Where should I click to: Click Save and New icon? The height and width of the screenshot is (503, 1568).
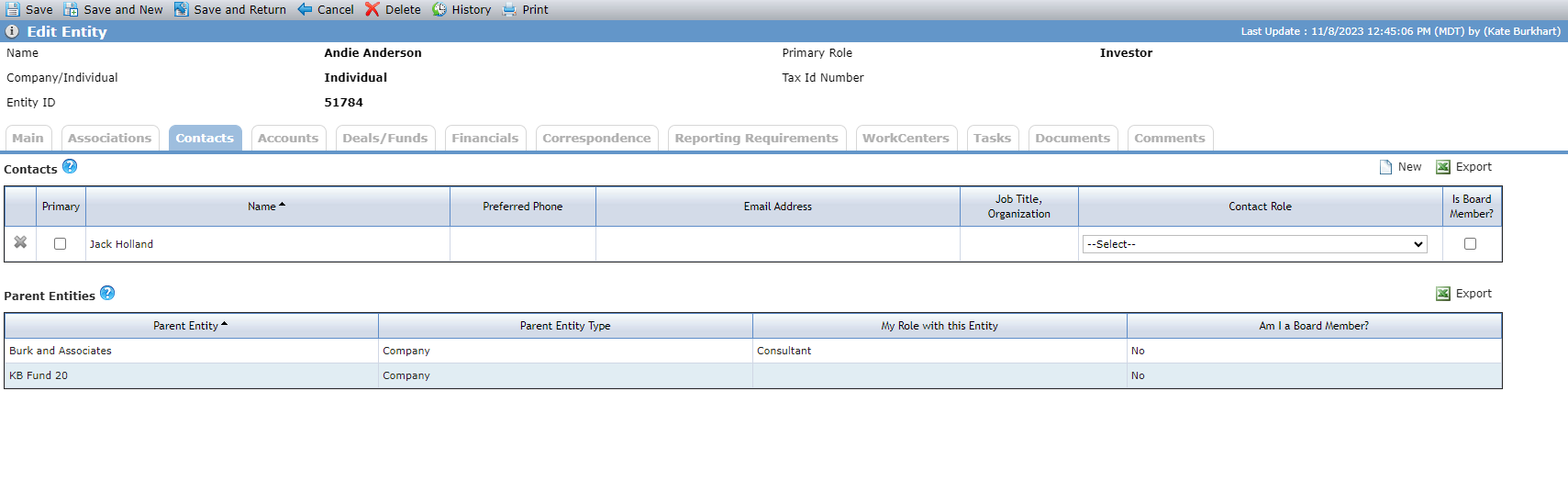tap(71, 9)
